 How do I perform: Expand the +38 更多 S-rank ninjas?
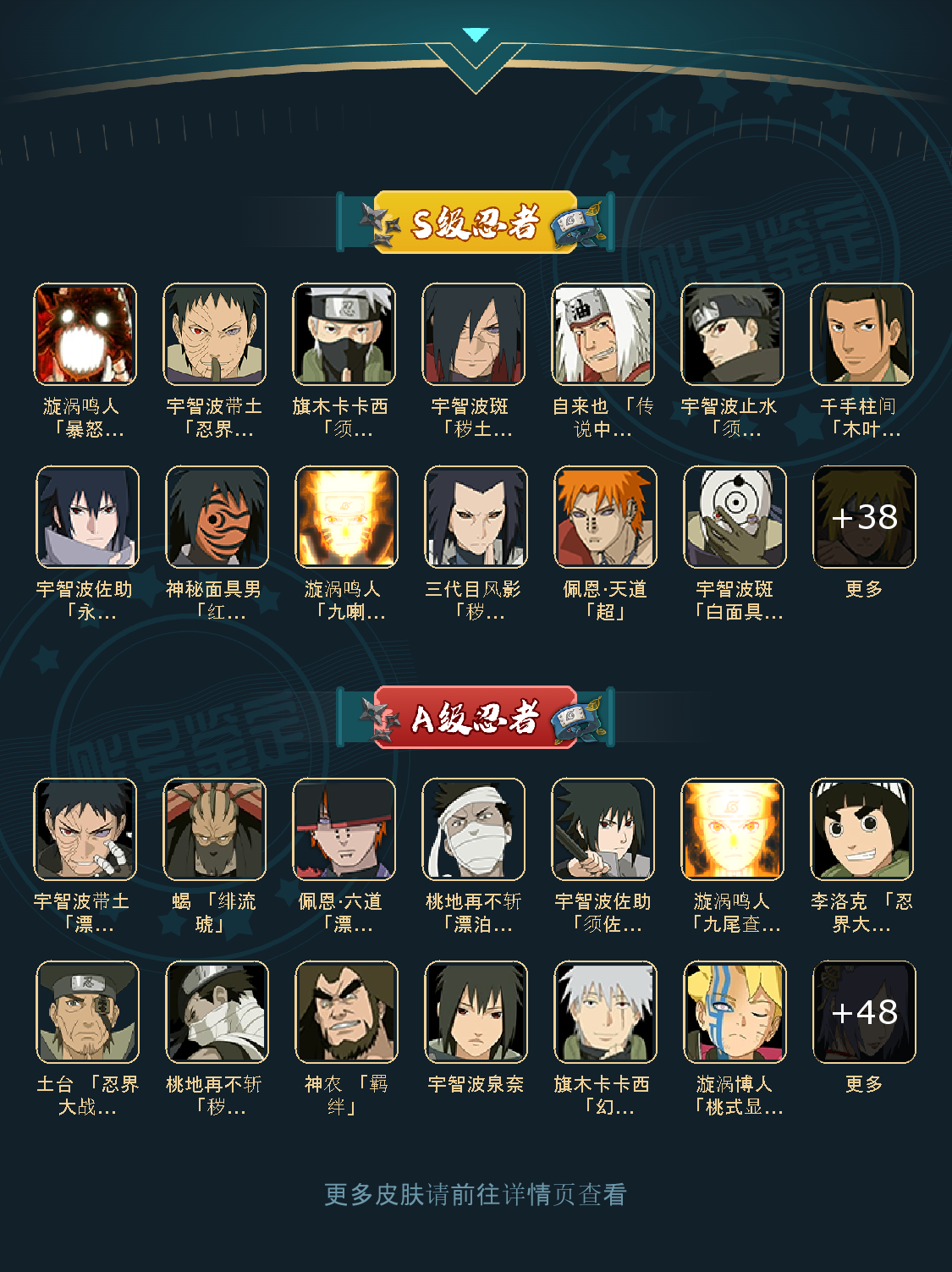864,517
